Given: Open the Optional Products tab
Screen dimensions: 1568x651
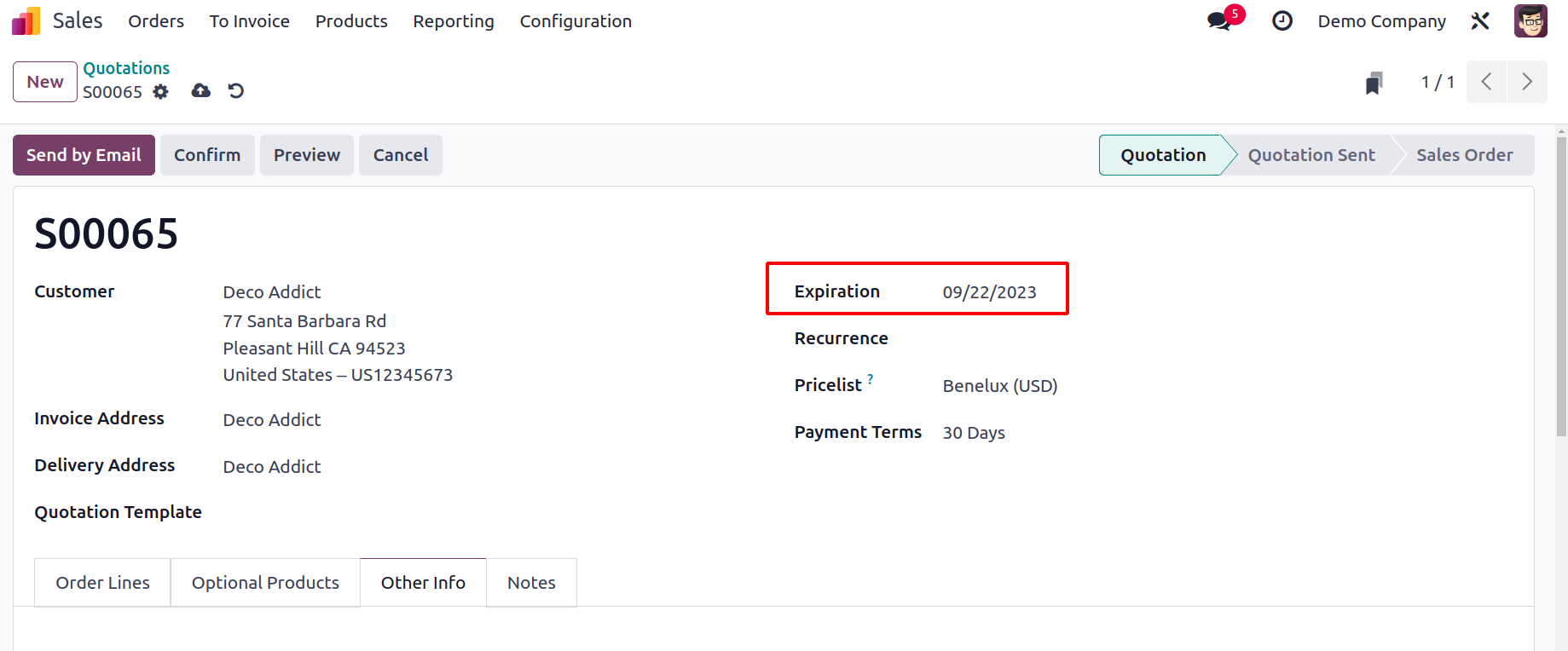Looking at the screenshot, I should (x=265, y=583).
